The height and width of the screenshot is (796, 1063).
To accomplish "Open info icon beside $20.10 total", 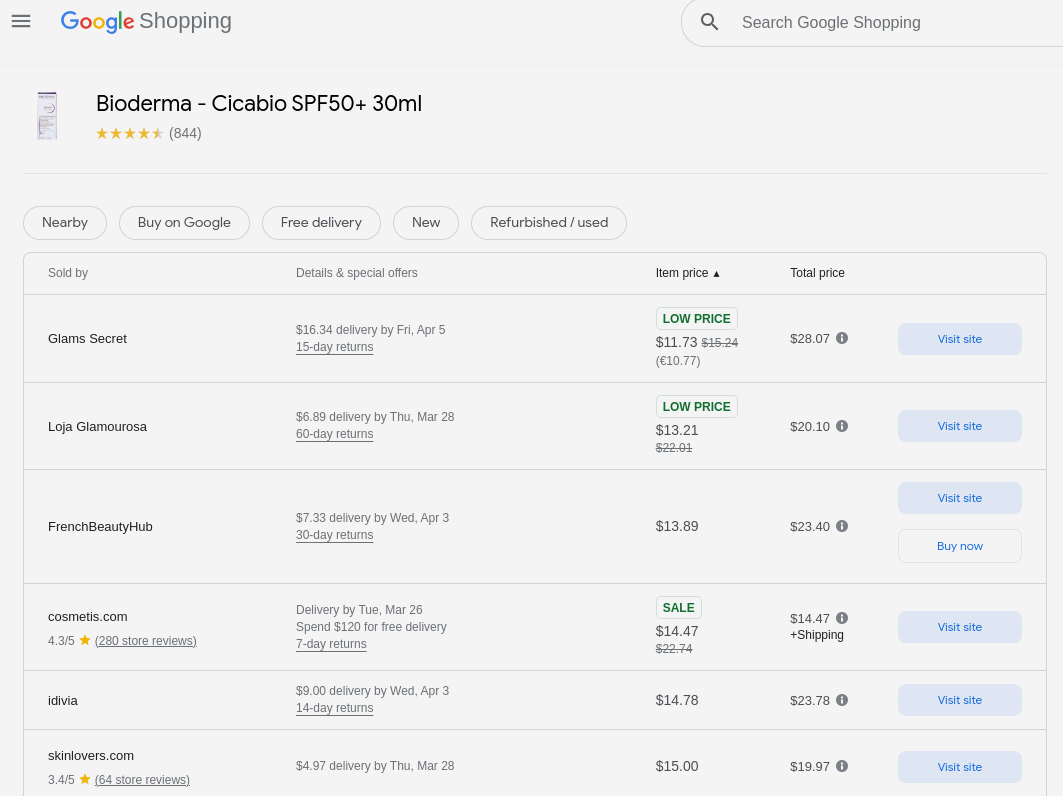I will click(x=842, y=426).
